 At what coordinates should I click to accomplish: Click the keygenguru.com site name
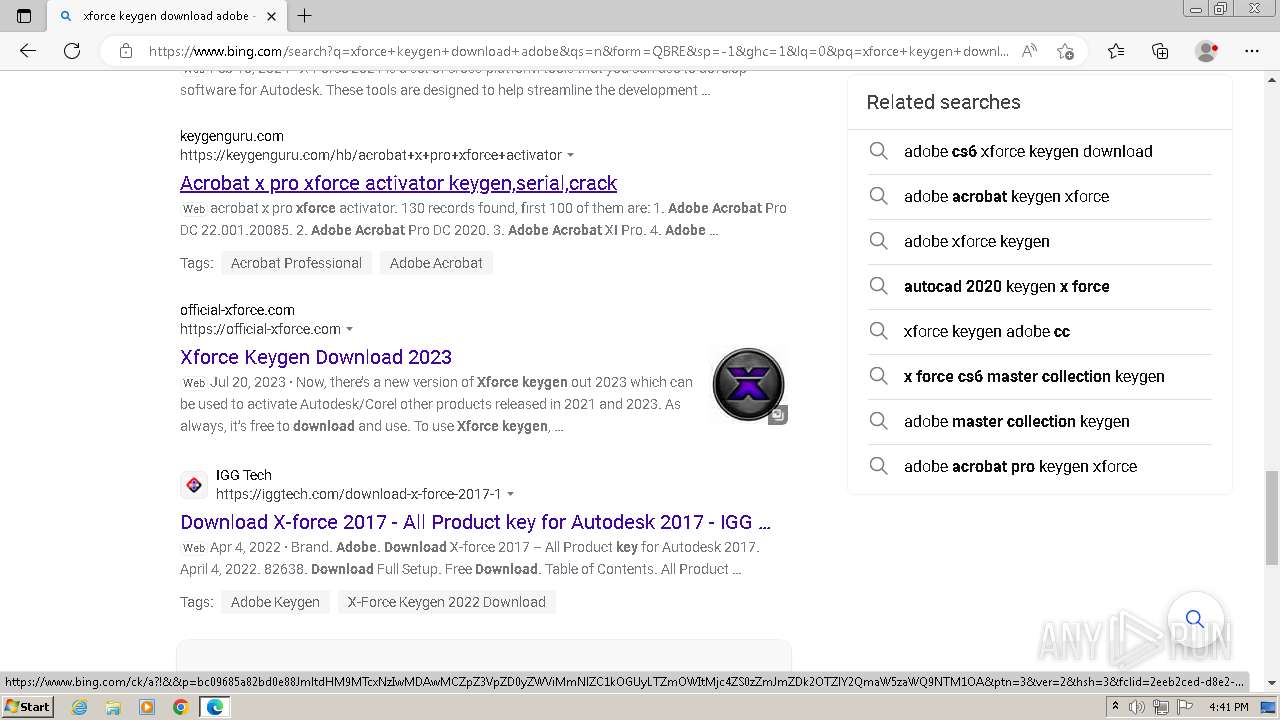point(232,136)
